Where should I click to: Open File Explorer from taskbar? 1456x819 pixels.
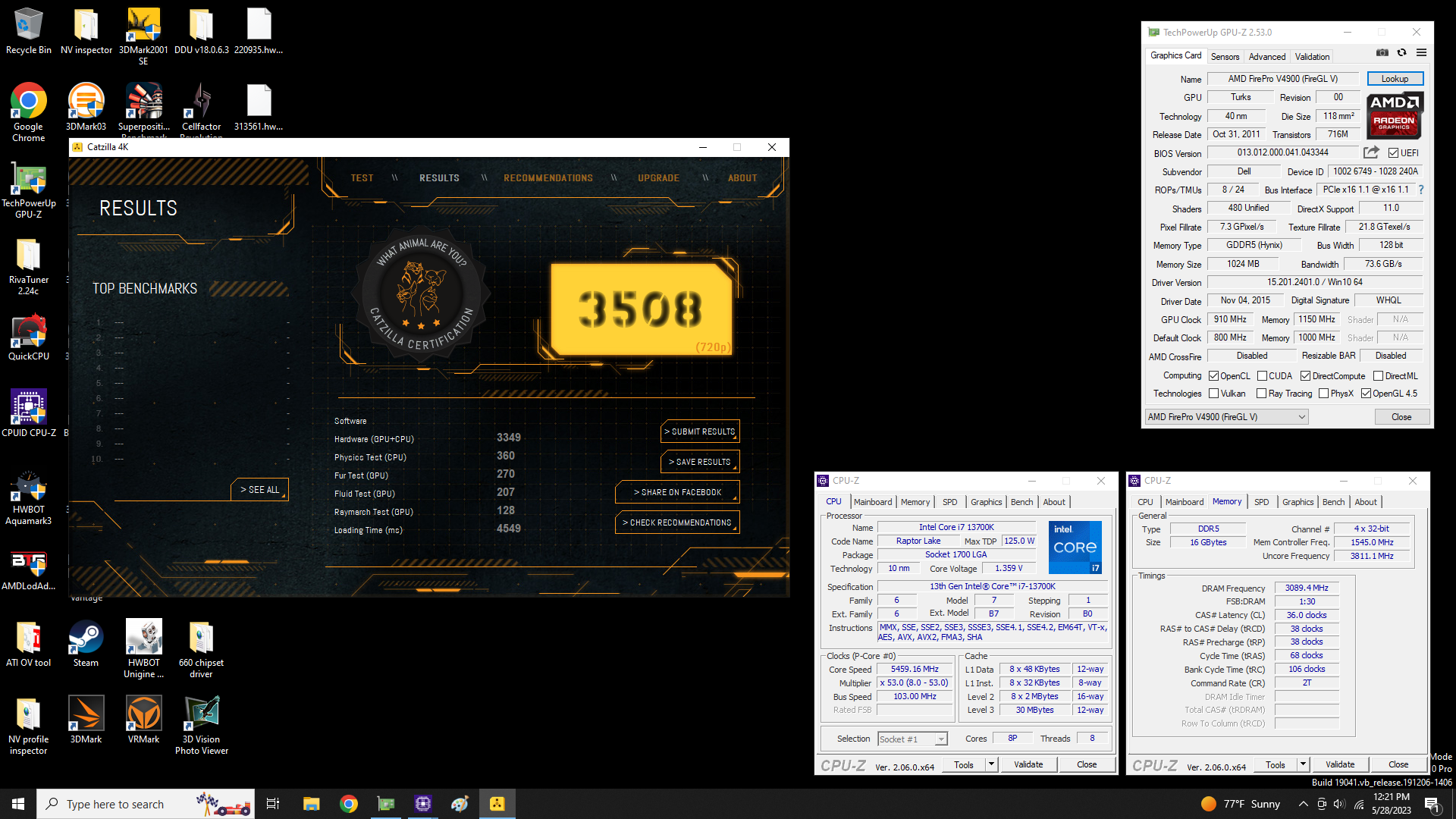pyautogui.click(x=311, y=804)
